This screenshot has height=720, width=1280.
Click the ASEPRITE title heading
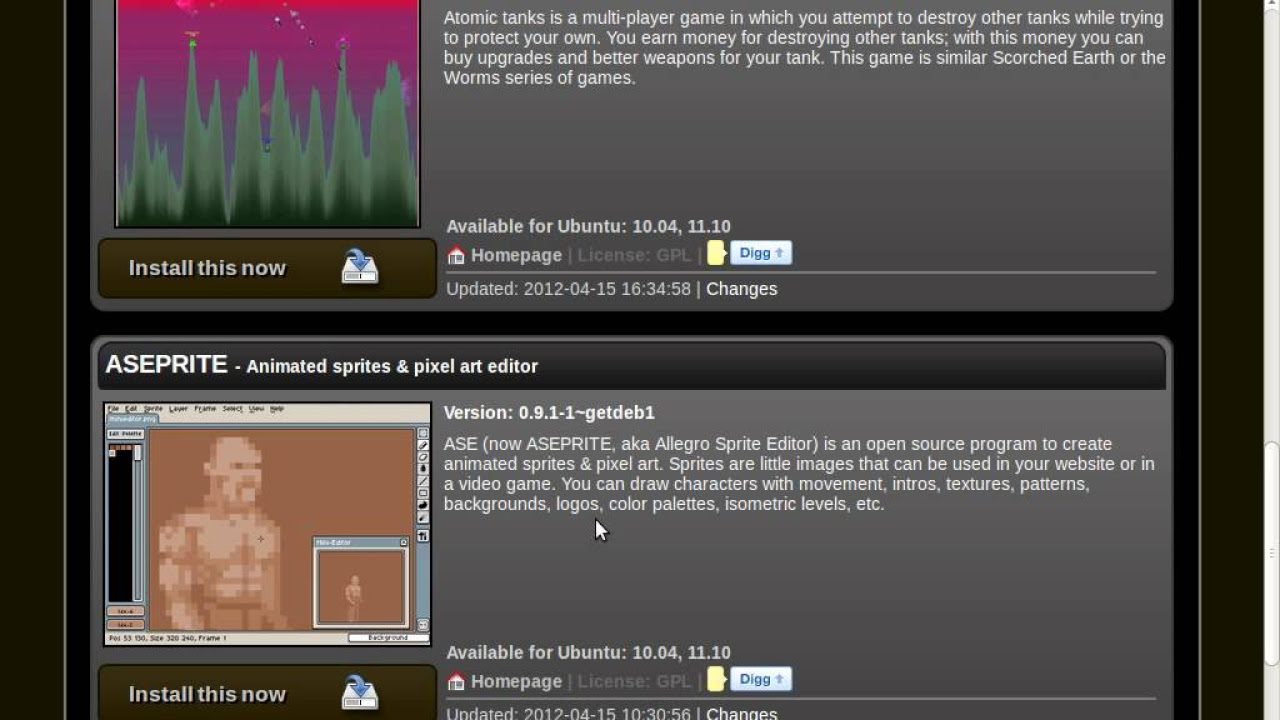166,364
